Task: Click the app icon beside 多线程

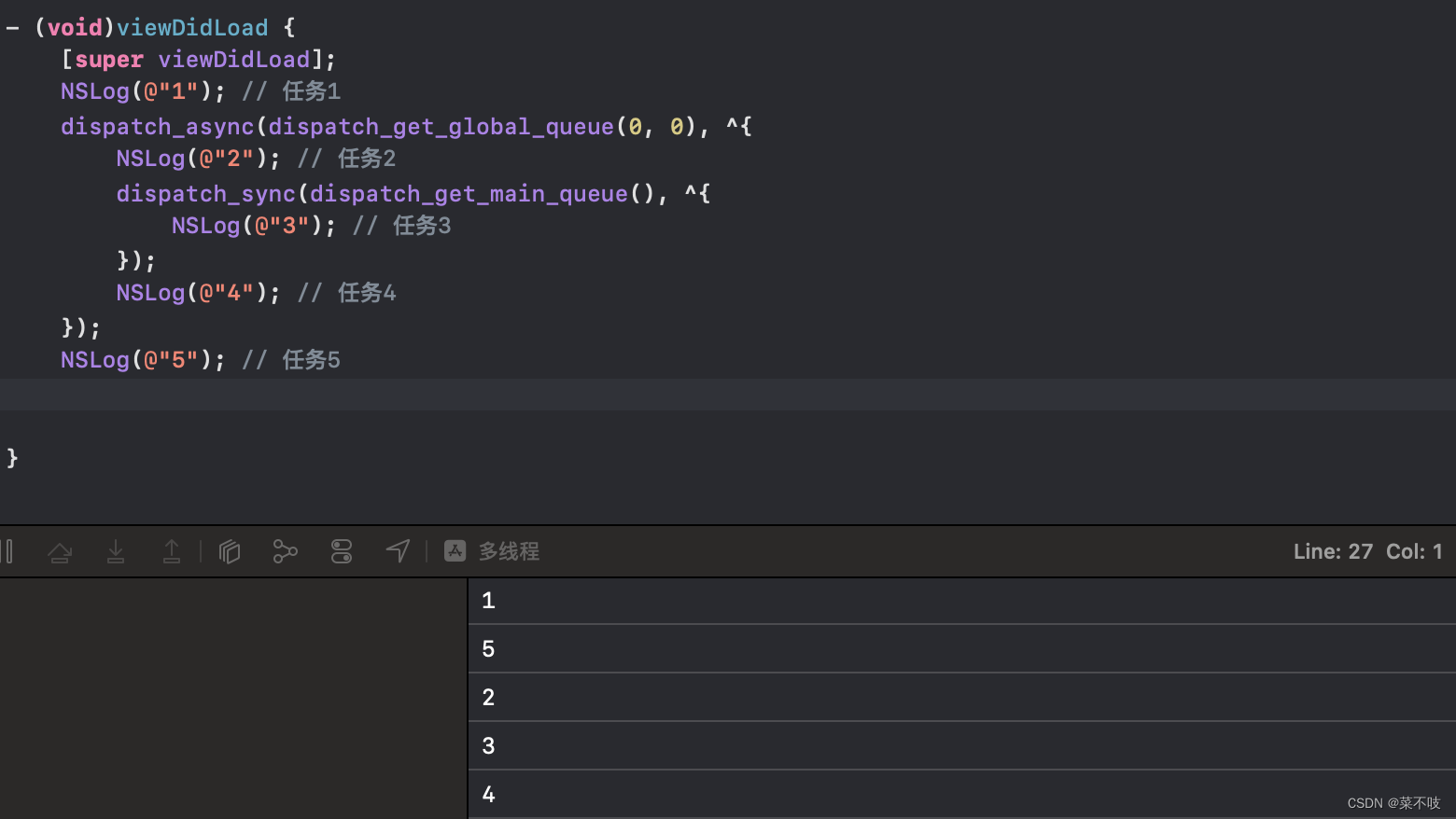Action: [455, 551]
